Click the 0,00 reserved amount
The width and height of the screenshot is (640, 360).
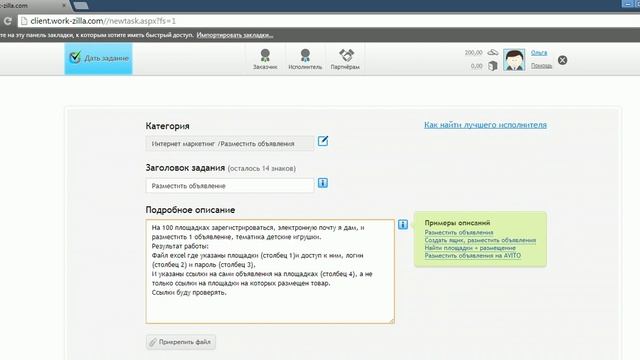pos(476,66)
